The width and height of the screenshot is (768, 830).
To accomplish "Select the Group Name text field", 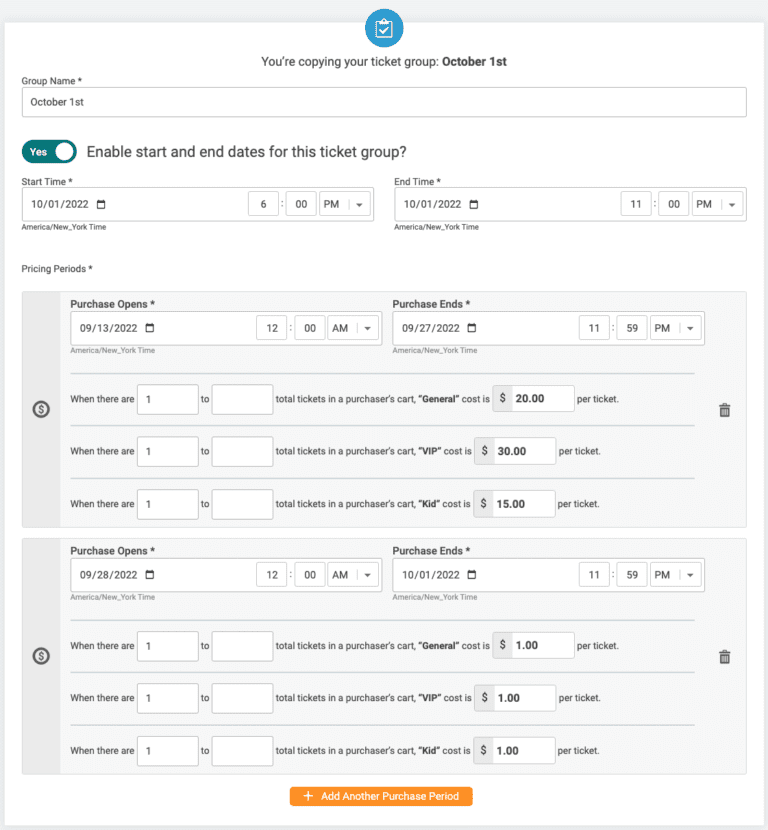I will (x=384, y=102).
